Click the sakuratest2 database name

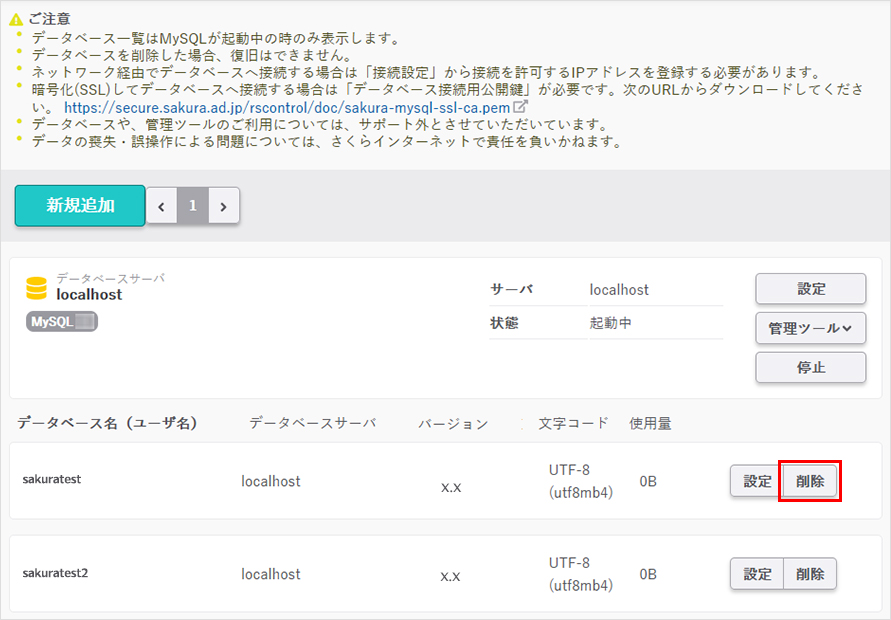pos(56,573)
